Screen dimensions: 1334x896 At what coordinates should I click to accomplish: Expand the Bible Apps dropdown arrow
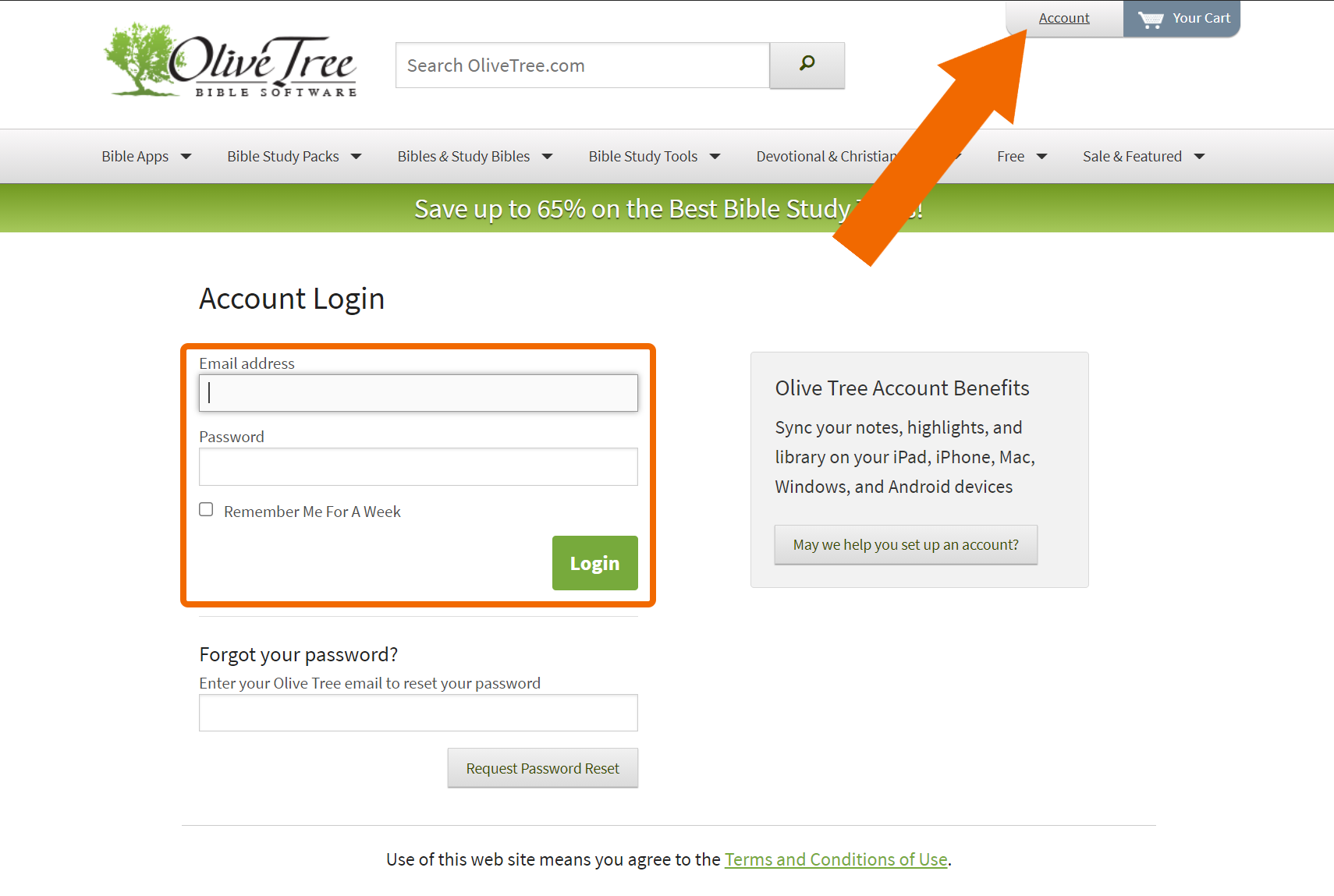click(186, 157)
